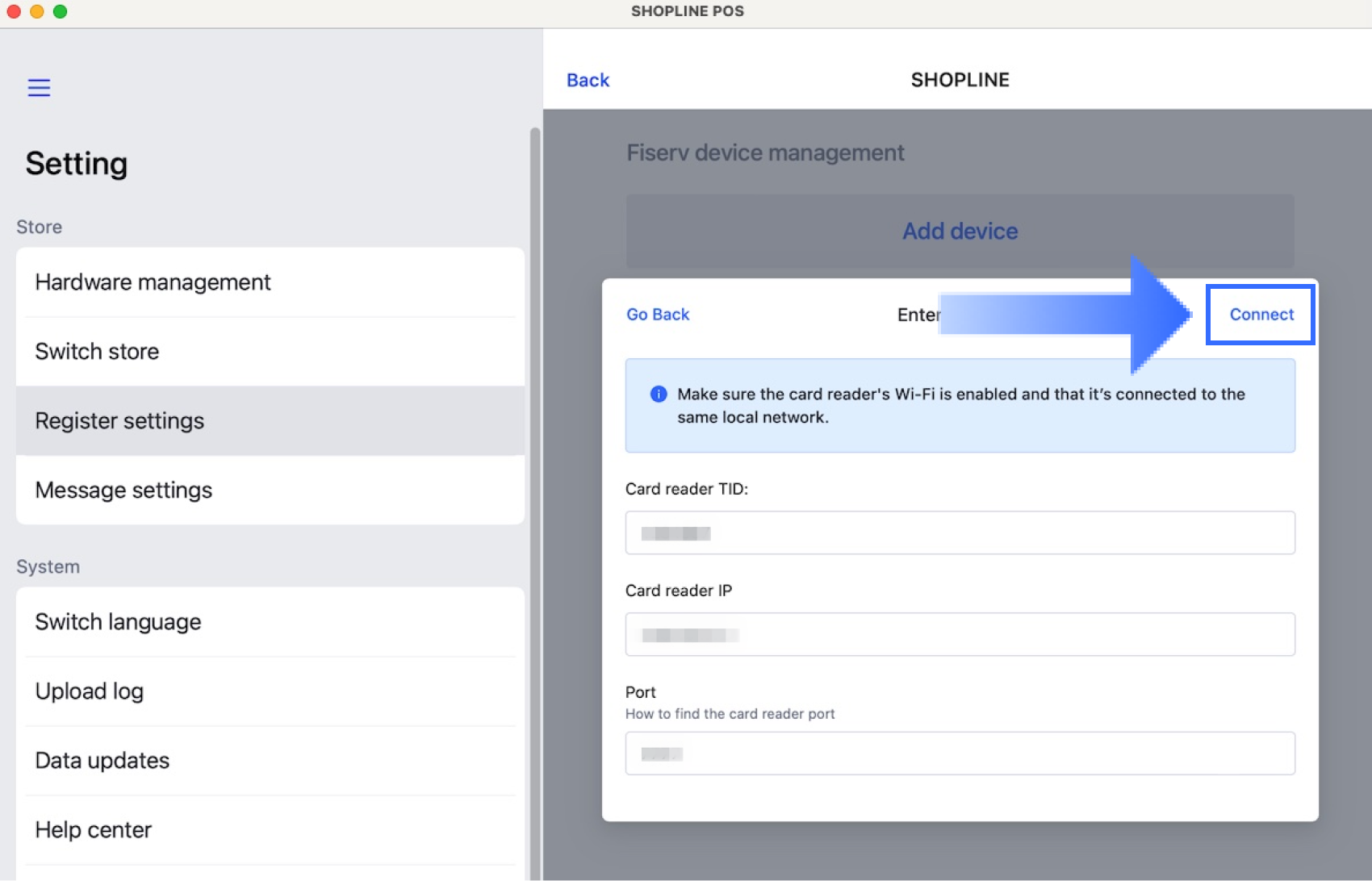Click the Wi-Fi notice message text
The image size is (1372, 881).
tap(960, 406)
